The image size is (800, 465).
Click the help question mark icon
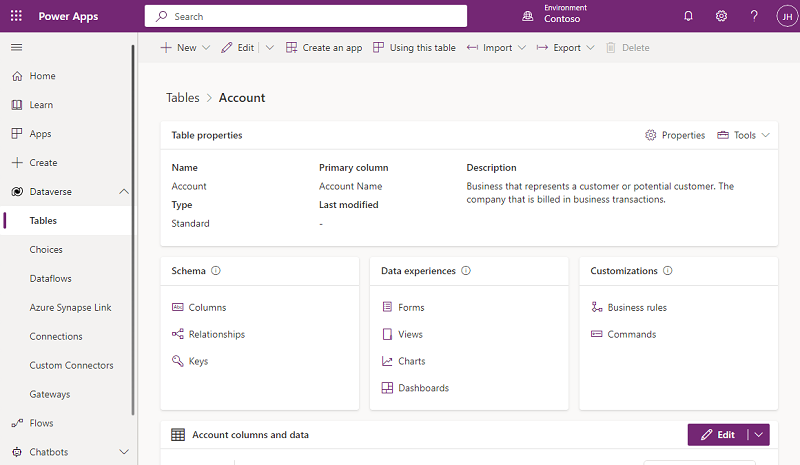(754, 16)
